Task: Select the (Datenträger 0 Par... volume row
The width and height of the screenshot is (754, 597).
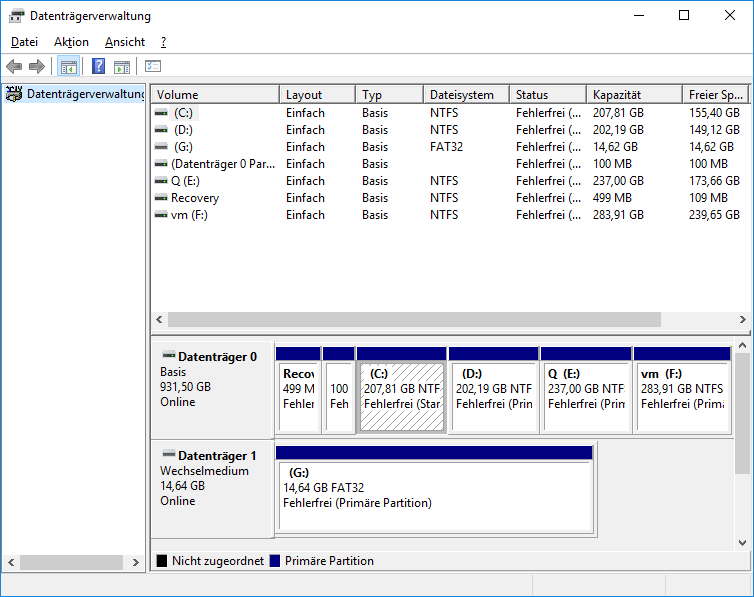Action: pos(451,164)
